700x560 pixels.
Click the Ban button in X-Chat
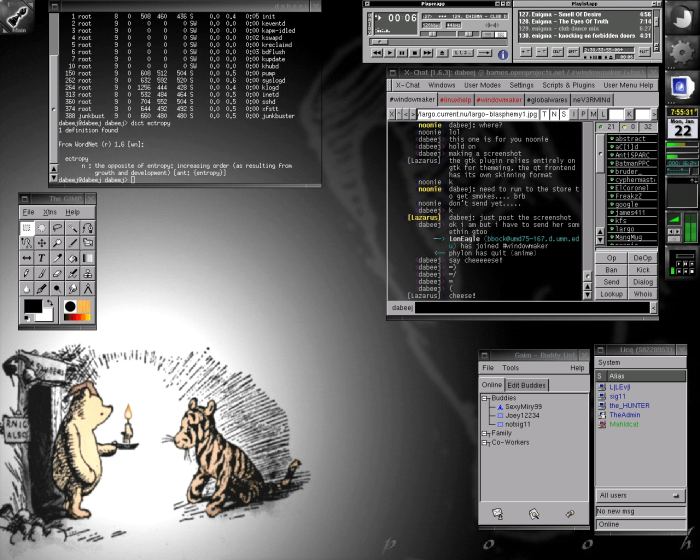(x=611, y=270)
